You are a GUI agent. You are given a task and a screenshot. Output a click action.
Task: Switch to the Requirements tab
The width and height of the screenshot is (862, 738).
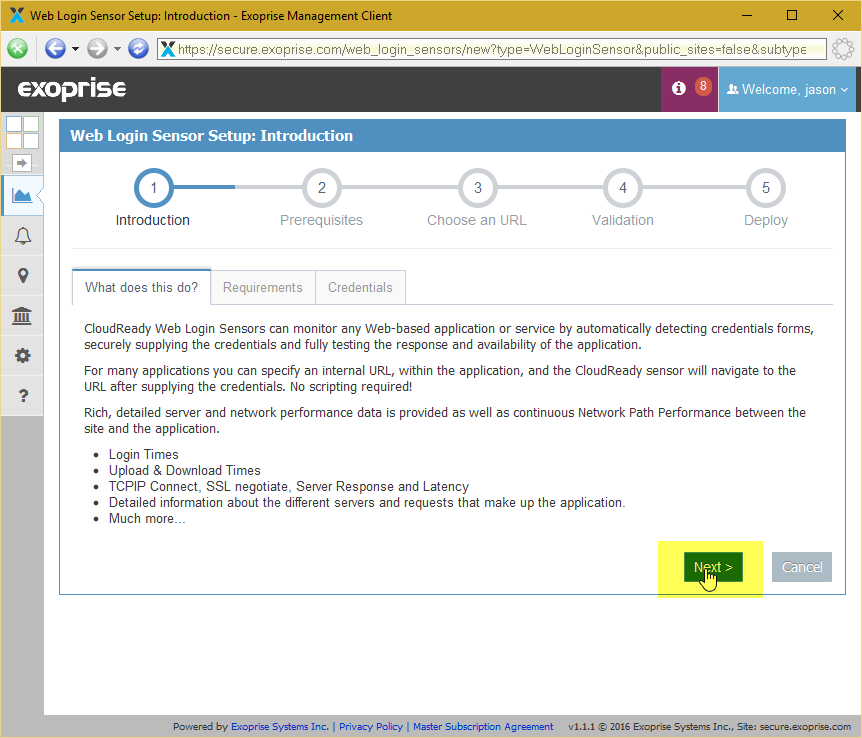pyautogui.click(x=263, y=287)
